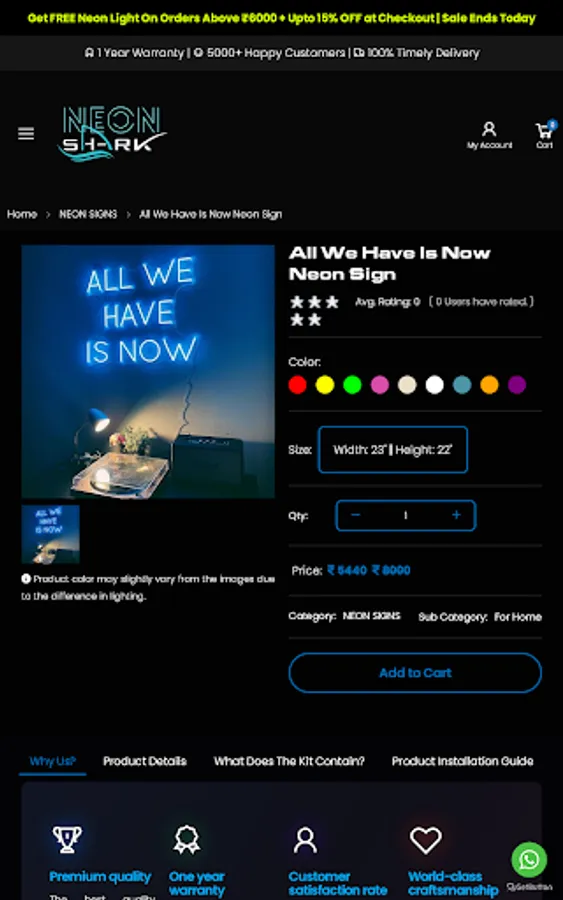Viewport: 563px width, 900px height.
Task: Open the Product Installation Guide tab
Action: click(463, 761)
